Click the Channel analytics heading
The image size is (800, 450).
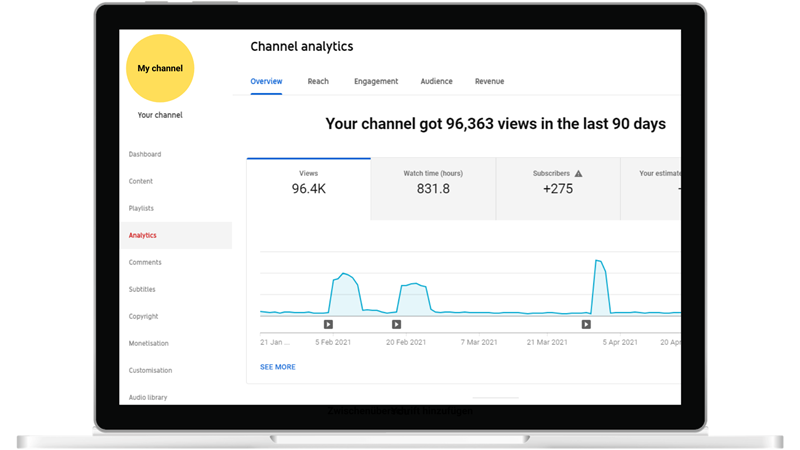point(302,46)
